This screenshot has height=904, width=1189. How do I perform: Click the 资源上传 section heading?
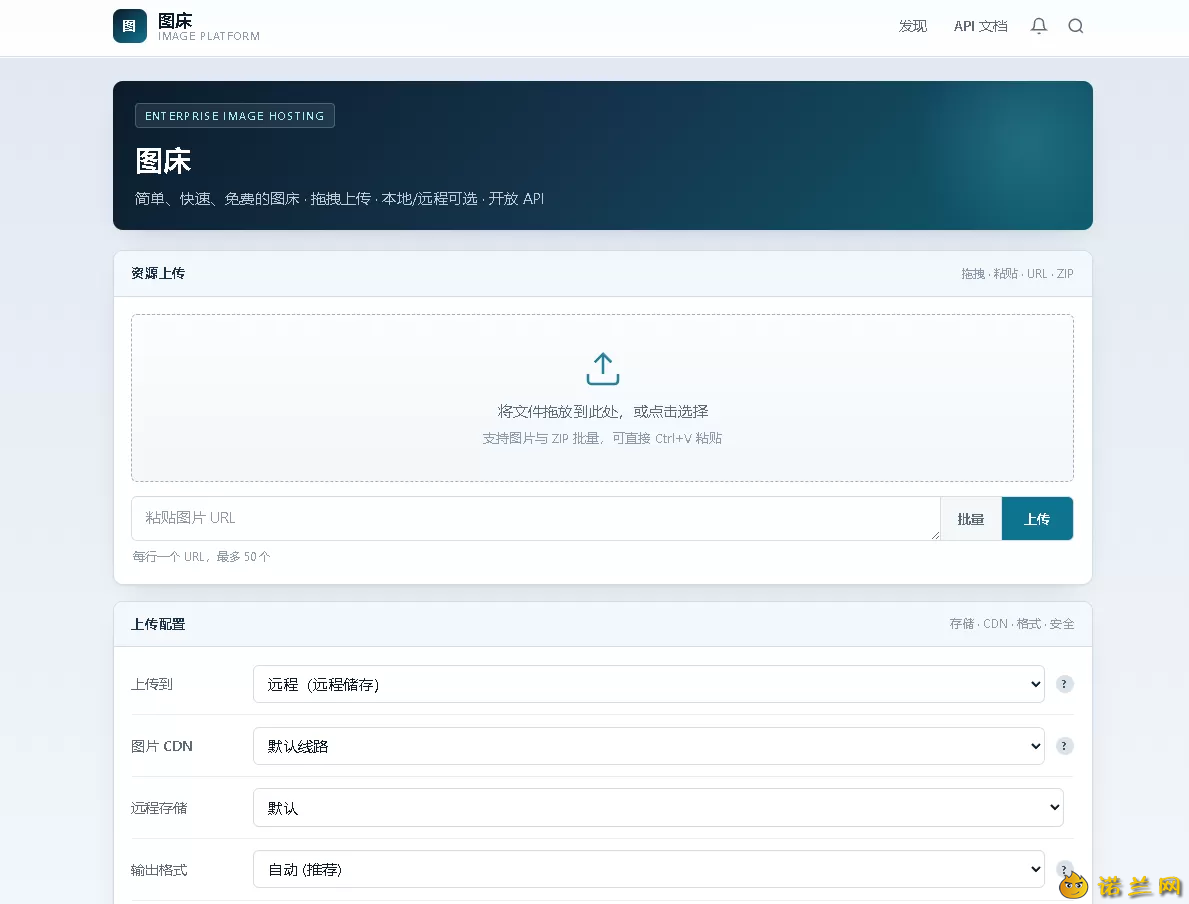(158, 273)
